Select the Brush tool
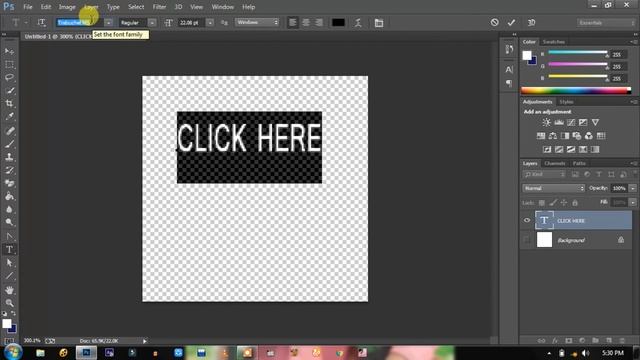This screenshot has width=640, height=360. pyautogui.click(x=9, y=144)
